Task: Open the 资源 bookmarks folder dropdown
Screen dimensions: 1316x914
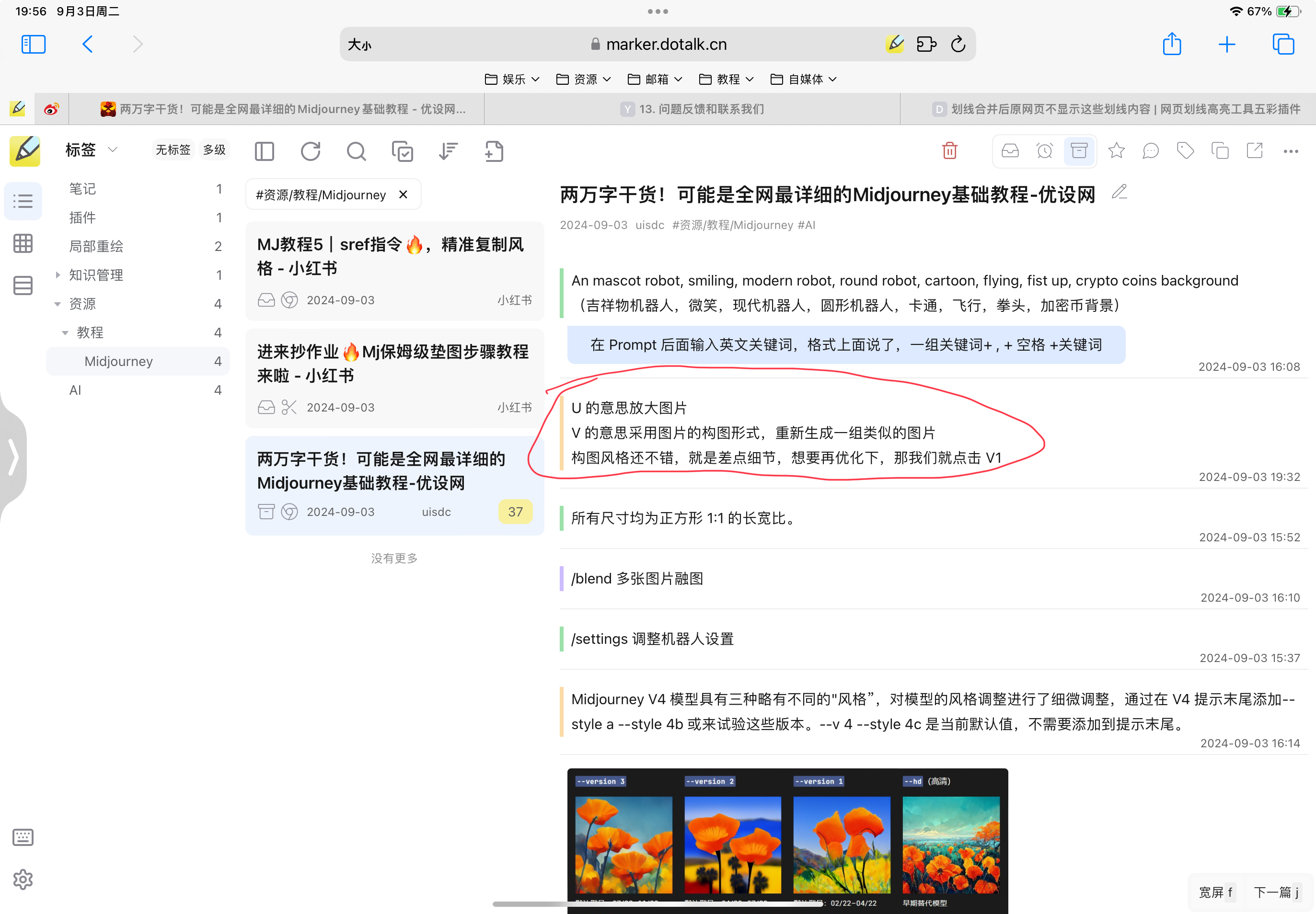Action: pyautogui.click(x=583, y=79)
